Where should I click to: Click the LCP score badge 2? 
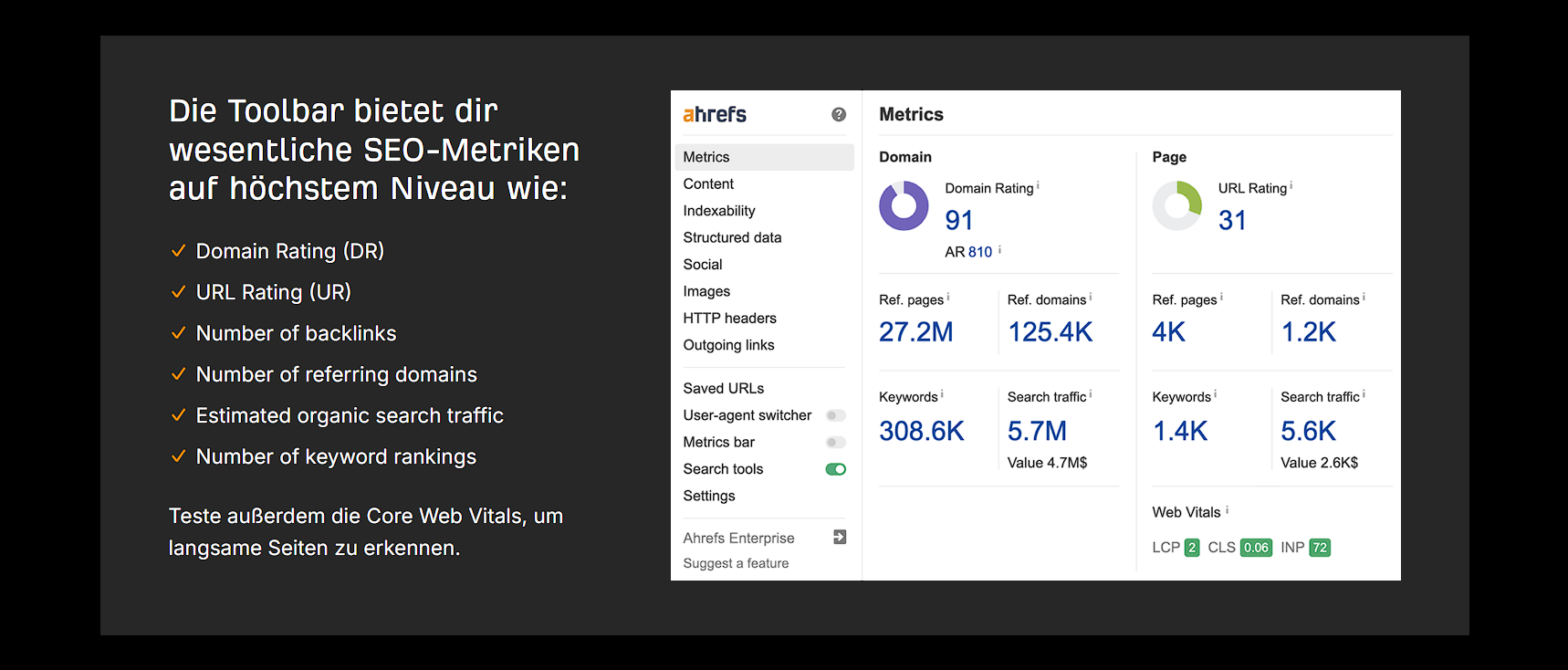pos(1192,548)
